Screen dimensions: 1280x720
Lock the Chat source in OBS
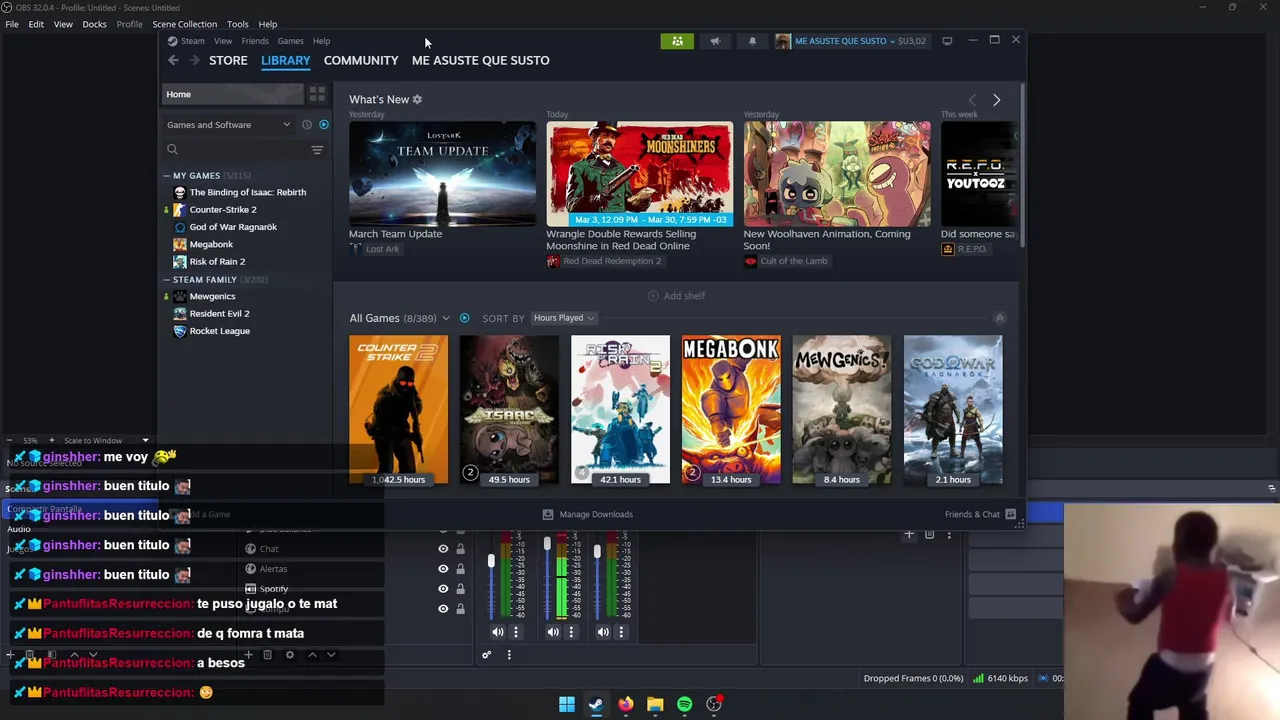(x=460, y=549)
